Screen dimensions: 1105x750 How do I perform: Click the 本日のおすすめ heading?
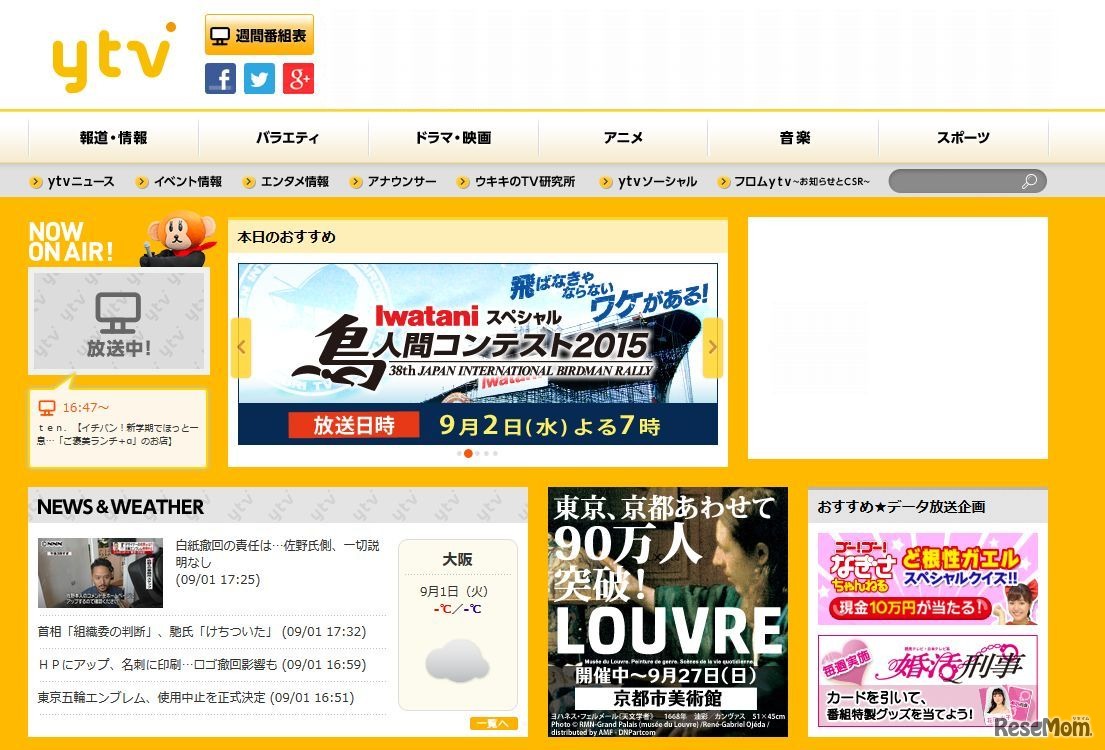click(286, 237)
